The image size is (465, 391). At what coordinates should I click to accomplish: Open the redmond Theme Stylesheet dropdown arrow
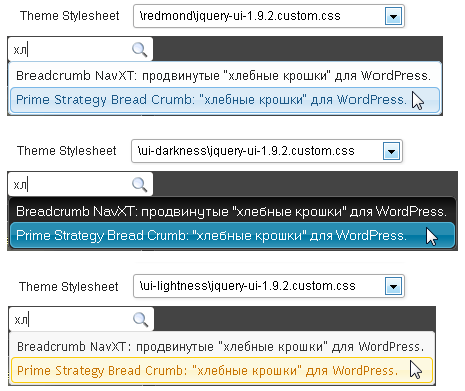393,16
